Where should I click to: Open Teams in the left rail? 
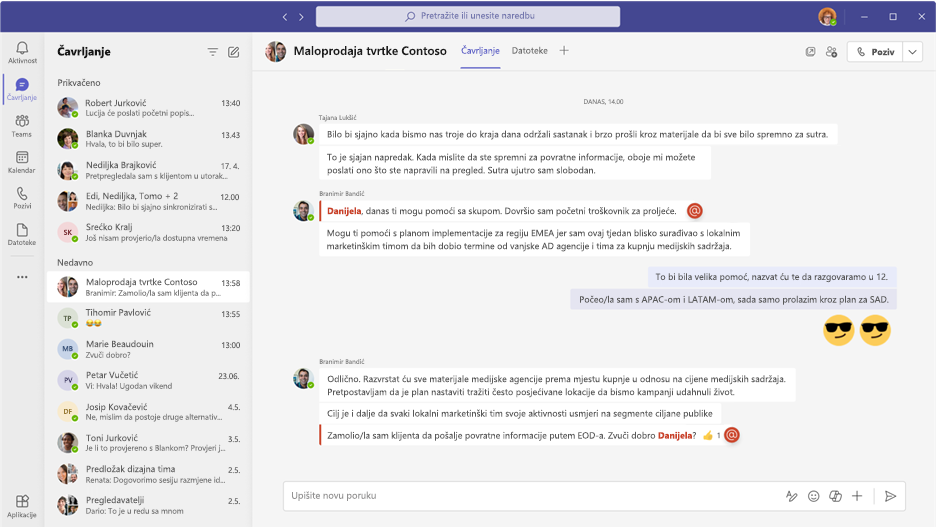[x=22, y=126]
